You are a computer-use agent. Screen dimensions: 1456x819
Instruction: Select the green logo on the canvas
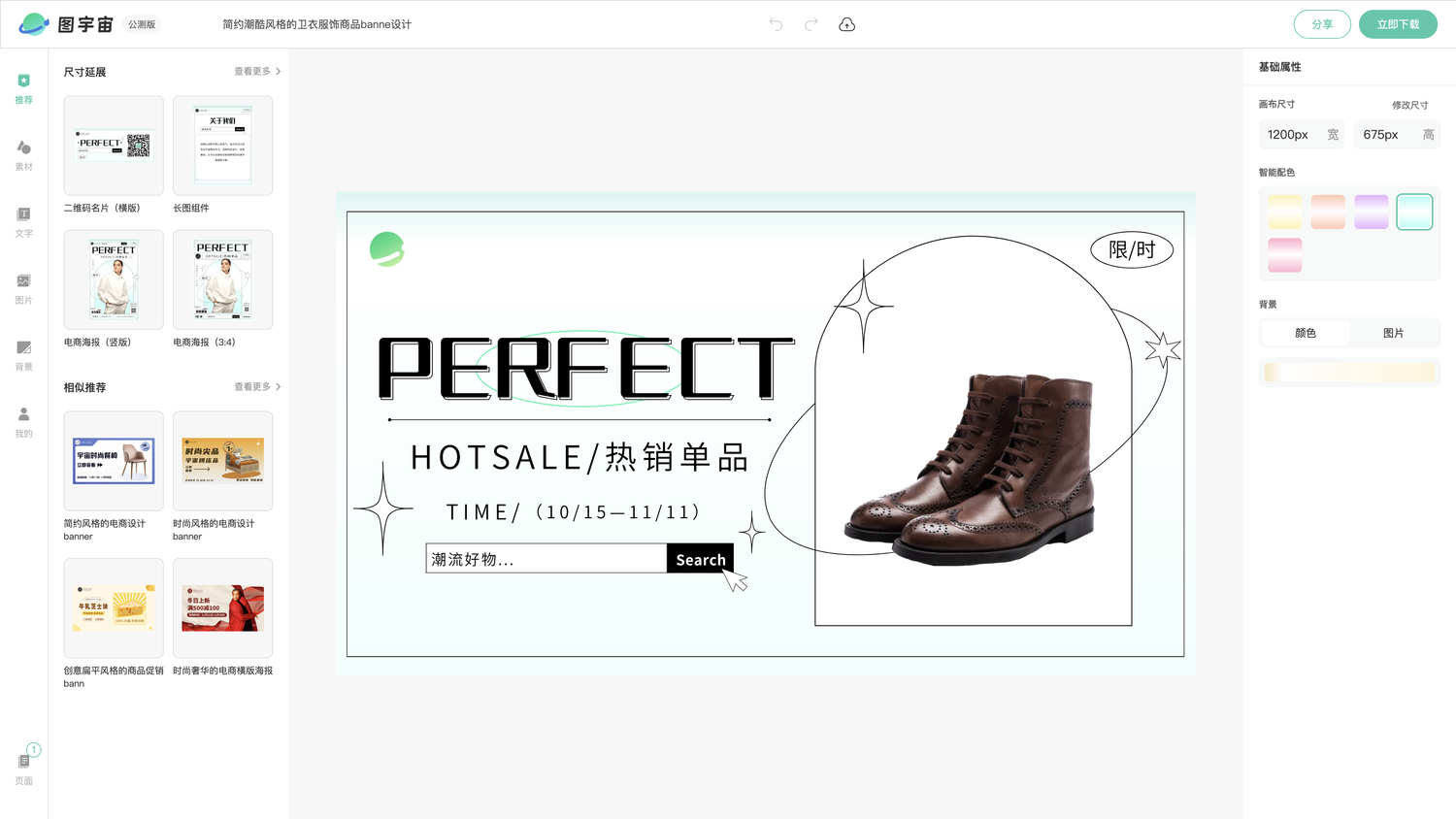[x=386, y=249]
